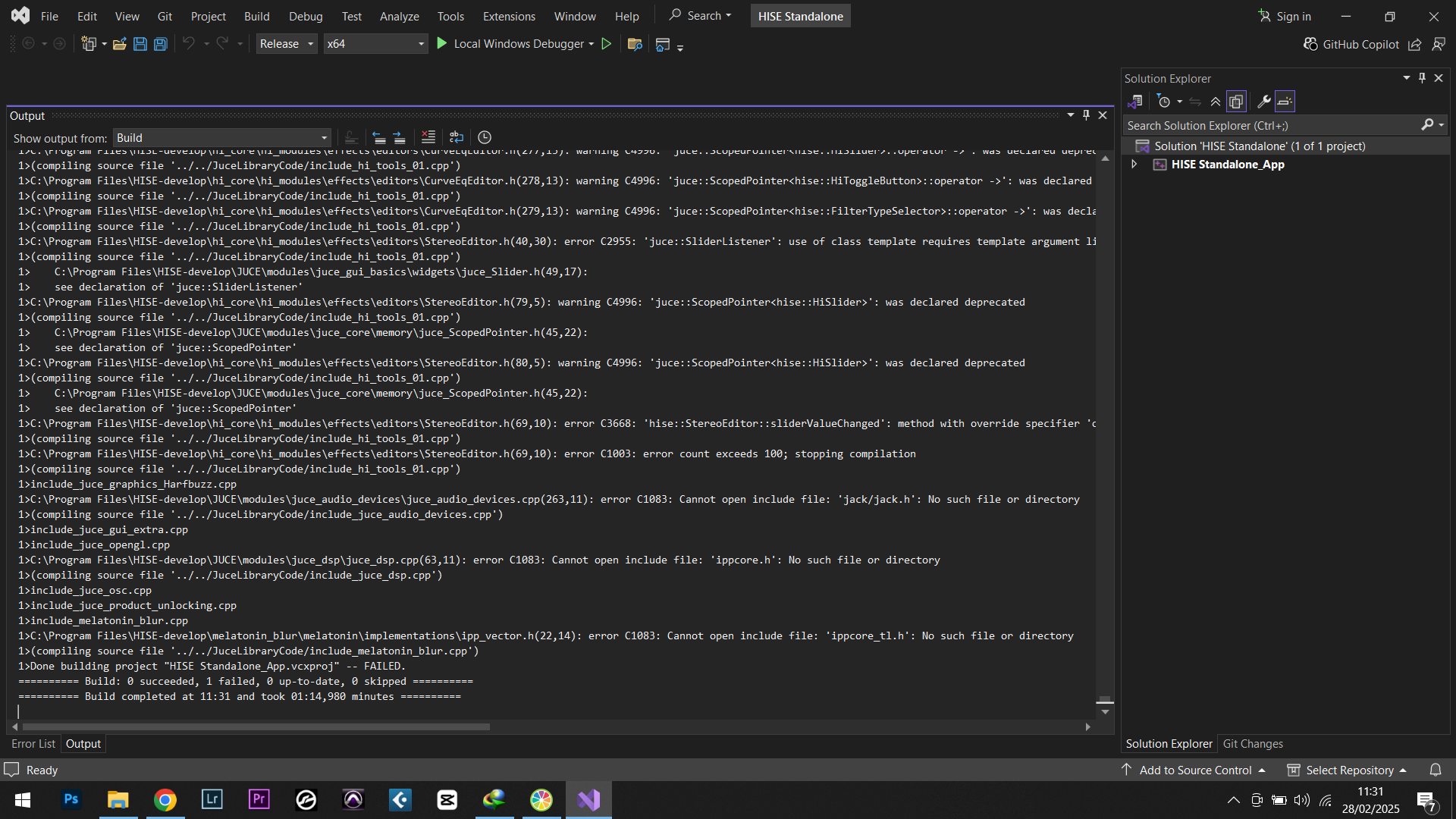Click Output horizontal scrollbar thumb
Viewport: 1456px width, 819px height.
tap(256, 726)
